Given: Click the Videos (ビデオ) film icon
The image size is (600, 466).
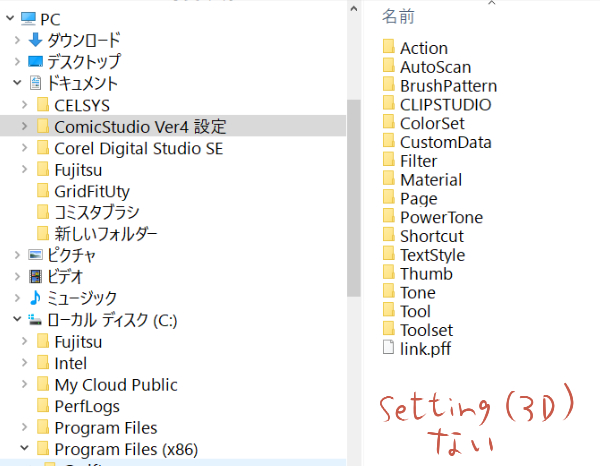Looking at the screenshot, I should [x=36, y=276].
